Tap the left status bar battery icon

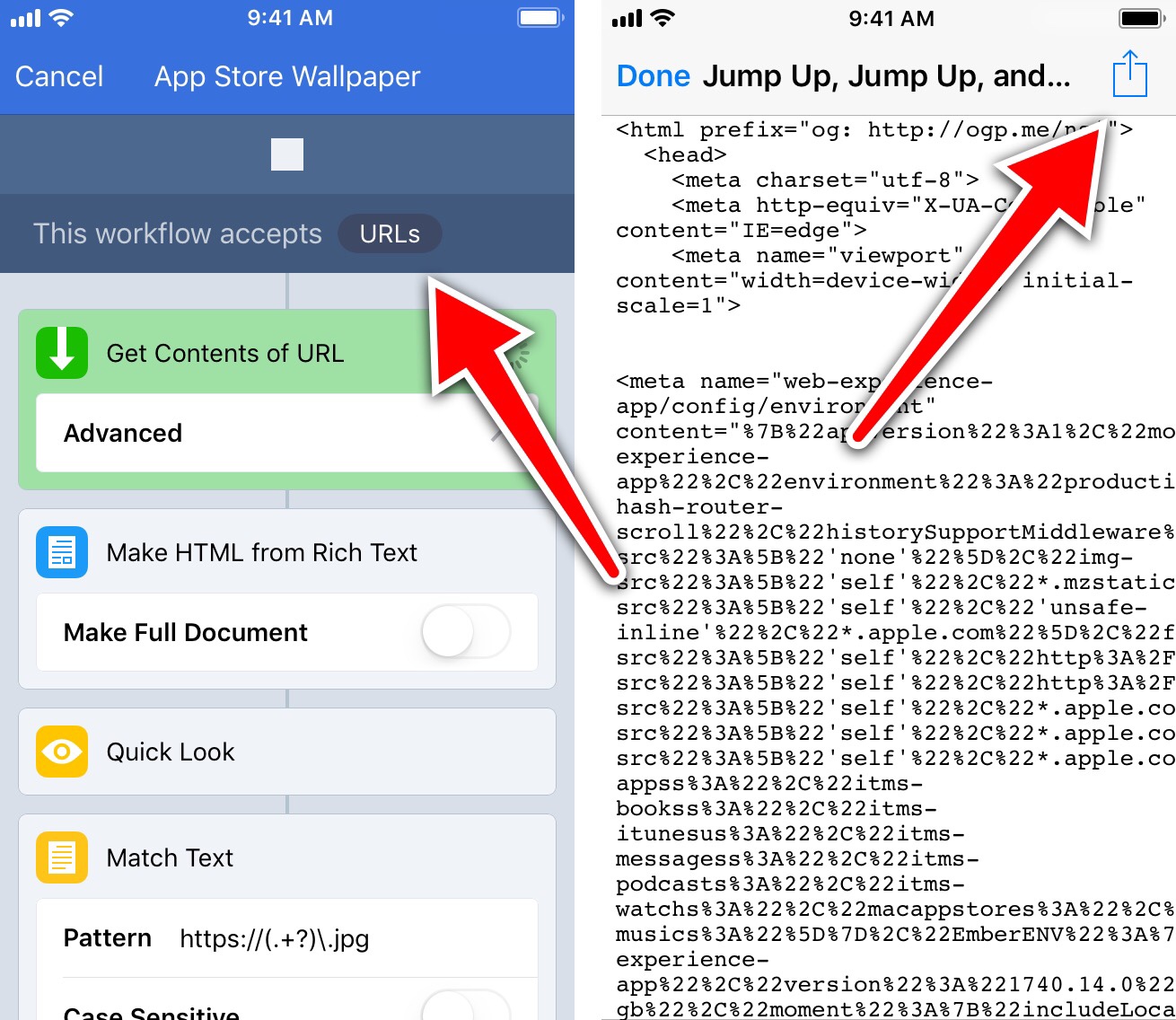pos(540,18)
